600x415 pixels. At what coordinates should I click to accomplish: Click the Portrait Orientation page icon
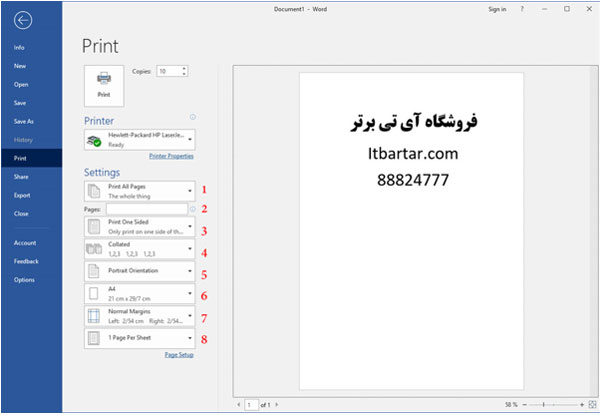coord(94,271)
